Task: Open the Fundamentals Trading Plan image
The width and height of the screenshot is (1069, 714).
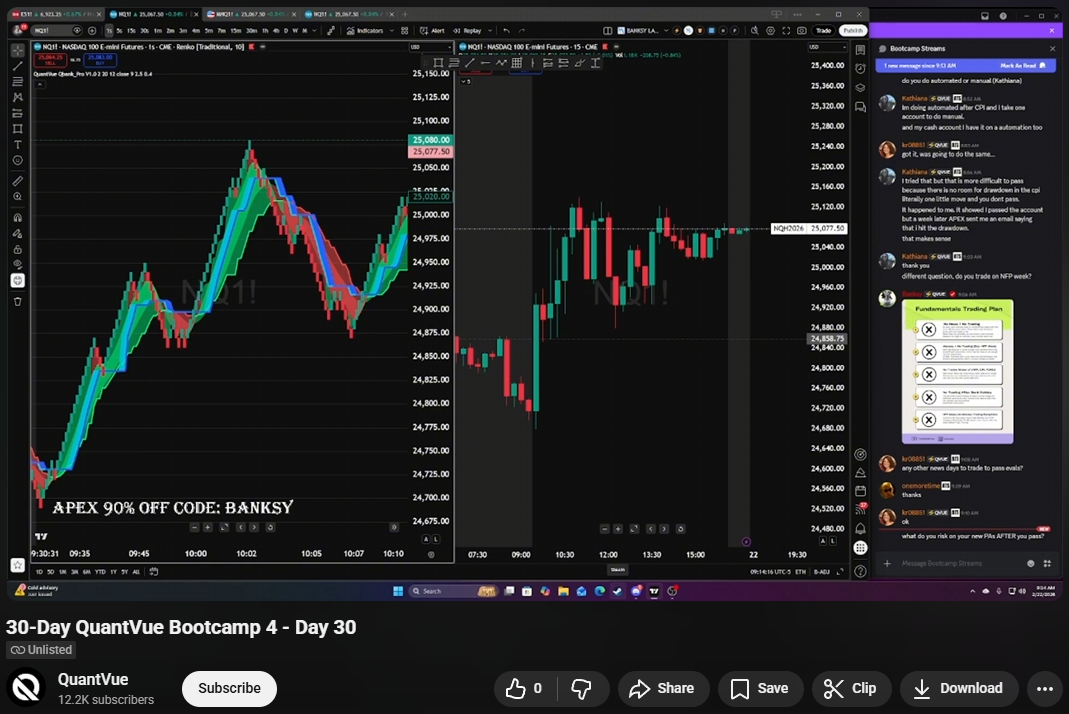Action: (957, 372)
